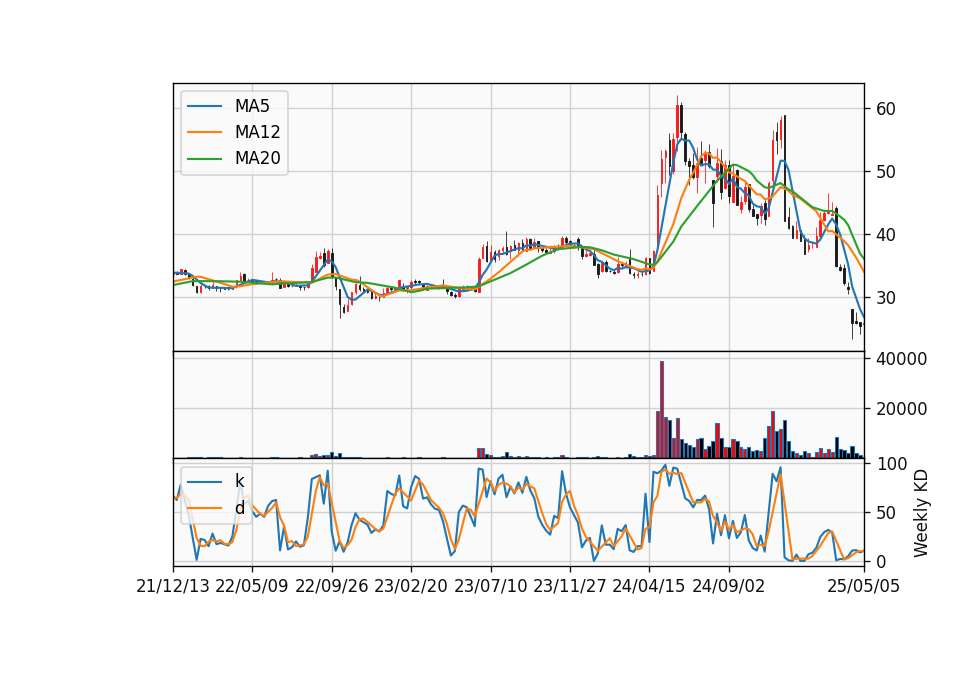Click the tallest volume bar near 40000
Image resolution: width=960 pixels, height=690 pixels.
[x=662, y=410]
